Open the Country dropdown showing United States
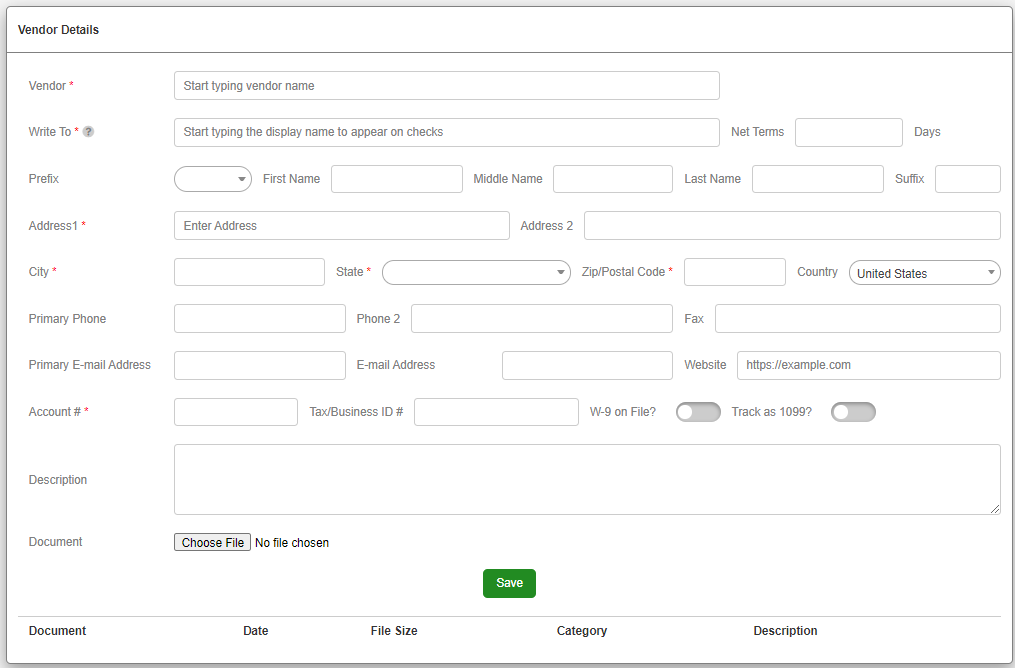Screen dimensions: 1015x668 [924, 273]
